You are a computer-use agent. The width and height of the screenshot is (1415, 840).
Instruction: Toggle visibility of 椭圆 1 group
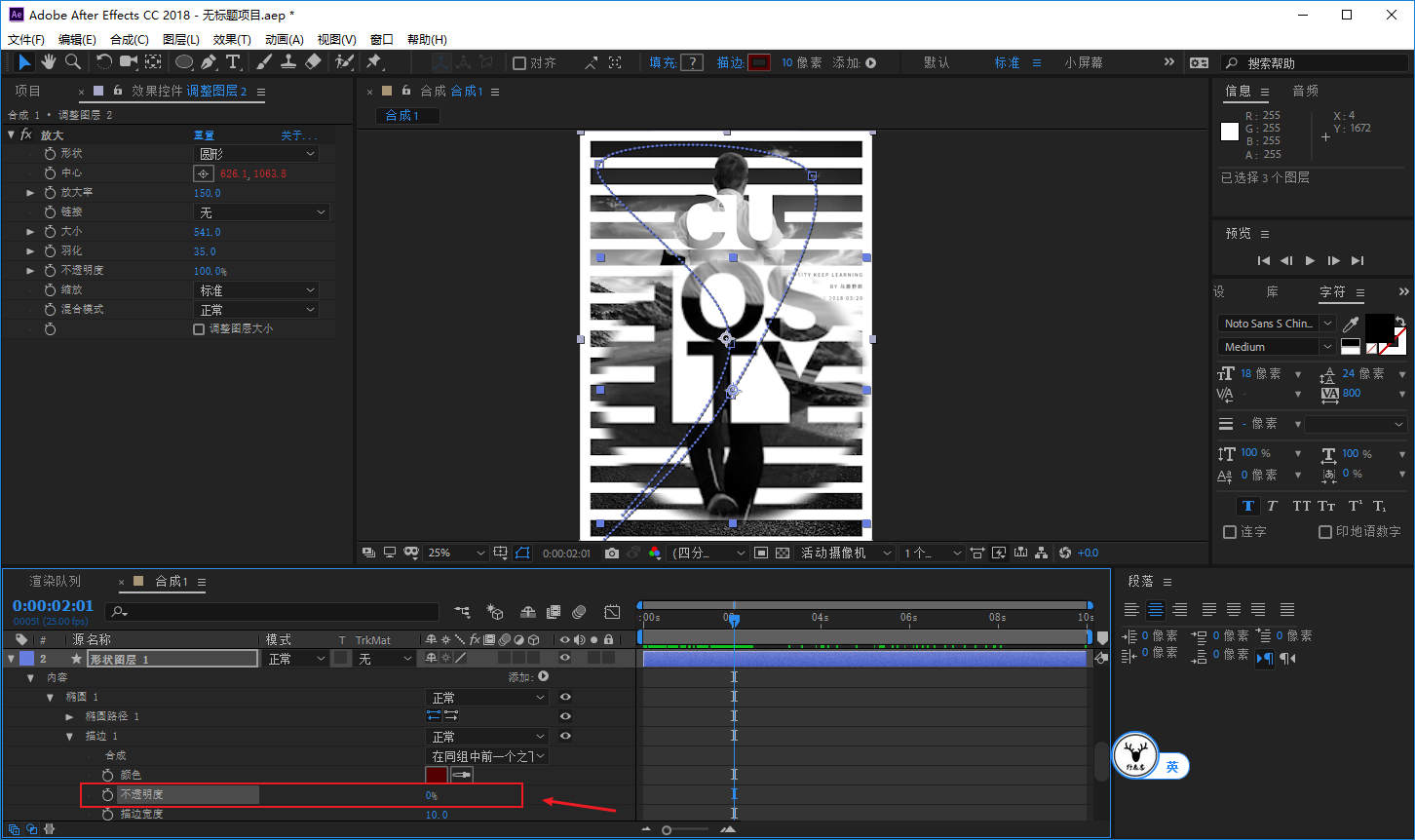tap(565, 698)
